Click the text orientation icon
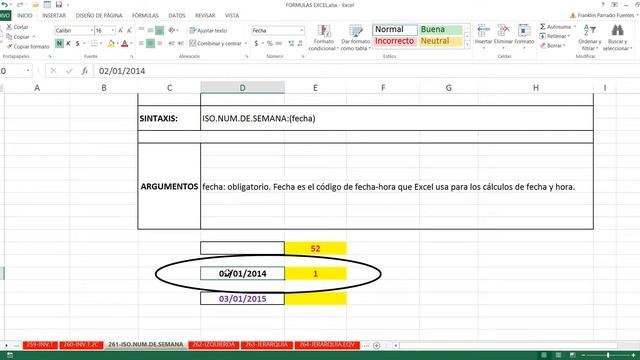 [x=172, y=30]
